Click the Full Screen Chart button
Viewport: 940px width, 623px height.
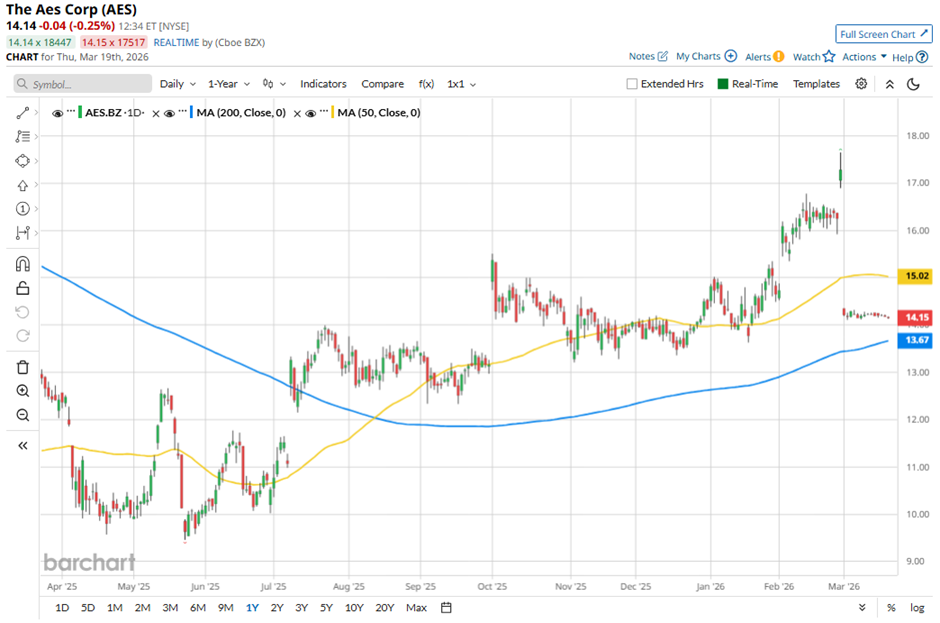point(884,34)
